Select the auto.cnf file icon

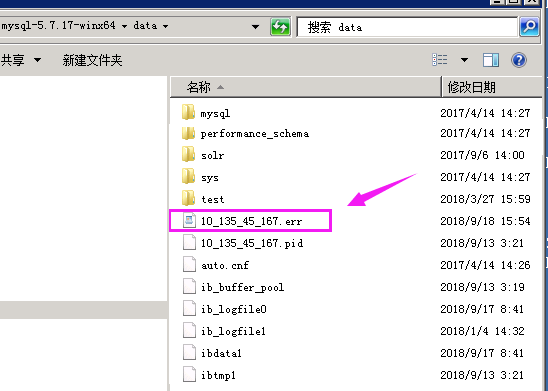tap(189, 265)
